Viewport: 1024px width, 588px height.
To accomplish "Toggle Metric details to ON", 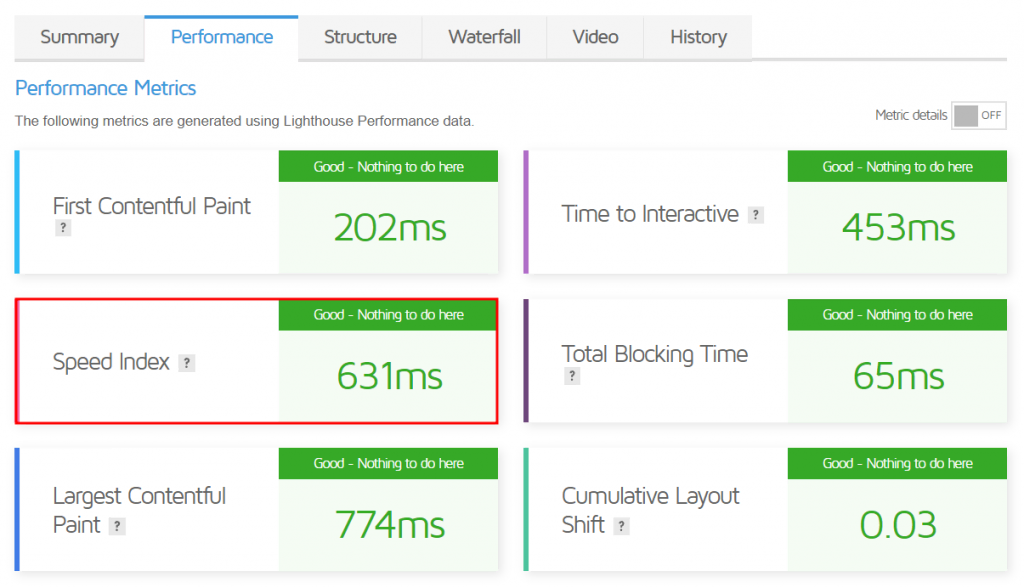I will [x=979, y=115].
